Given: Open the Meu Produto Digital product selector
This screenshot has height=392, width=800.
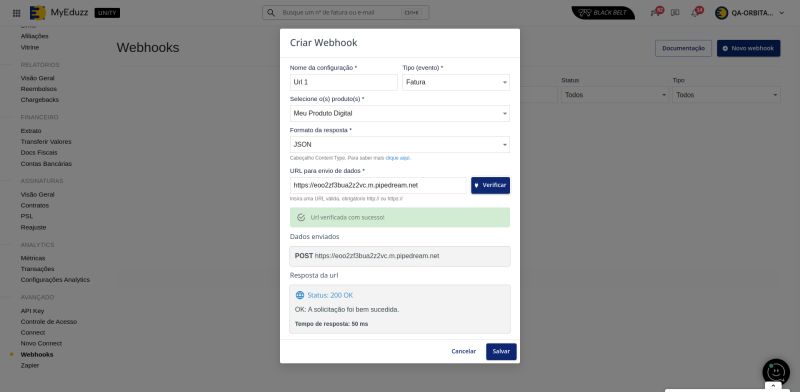Looking at the screenshot, I should click(399, 113).
